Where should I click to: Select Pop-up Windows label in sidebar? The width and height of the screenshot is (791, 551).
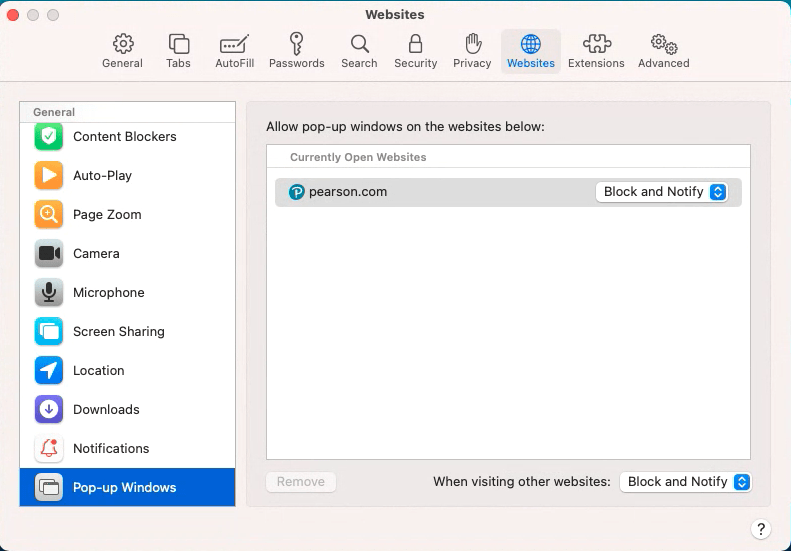point(125,487)
